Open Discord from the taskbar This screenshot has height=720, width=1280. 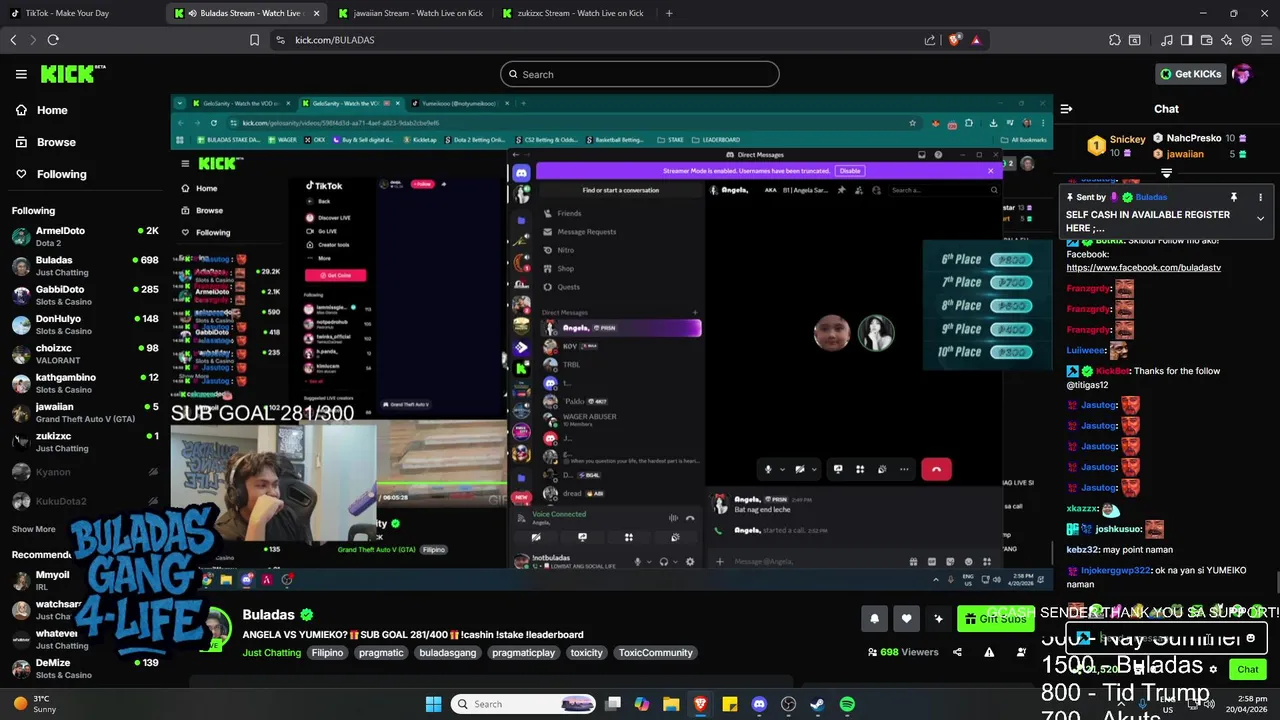point(759,704)
